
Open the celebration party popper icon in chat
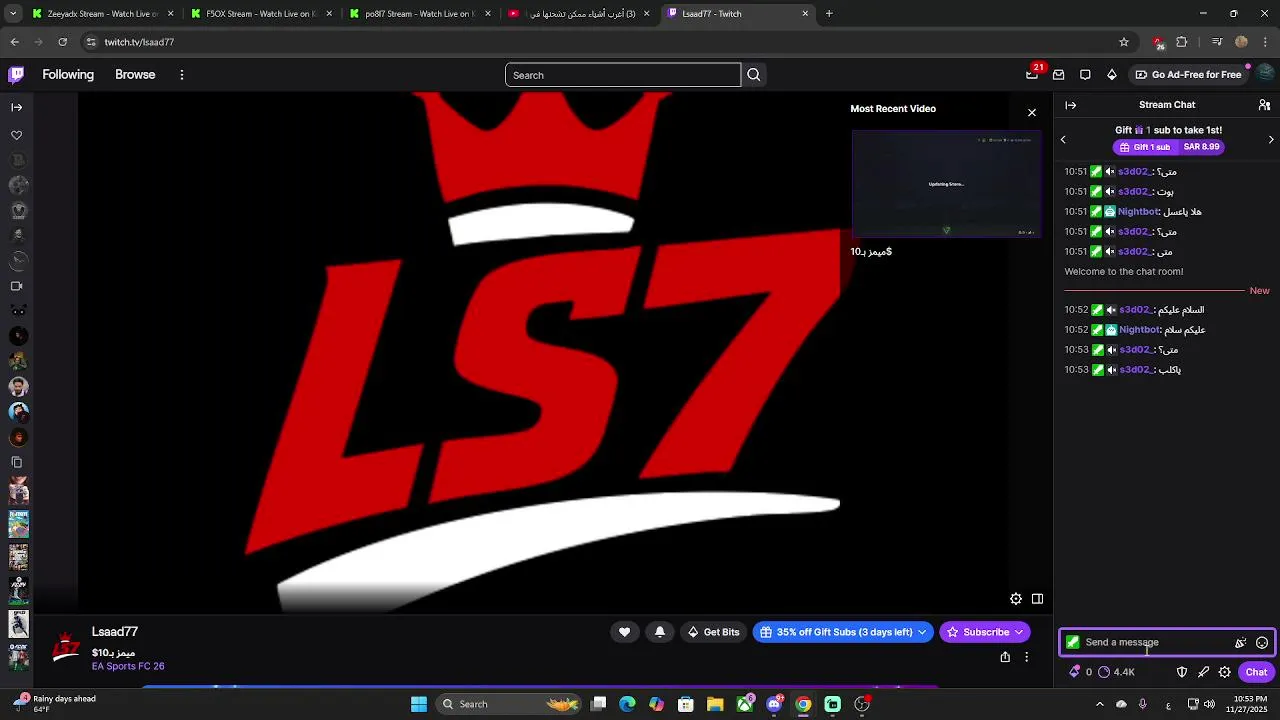click(1240, 643)
